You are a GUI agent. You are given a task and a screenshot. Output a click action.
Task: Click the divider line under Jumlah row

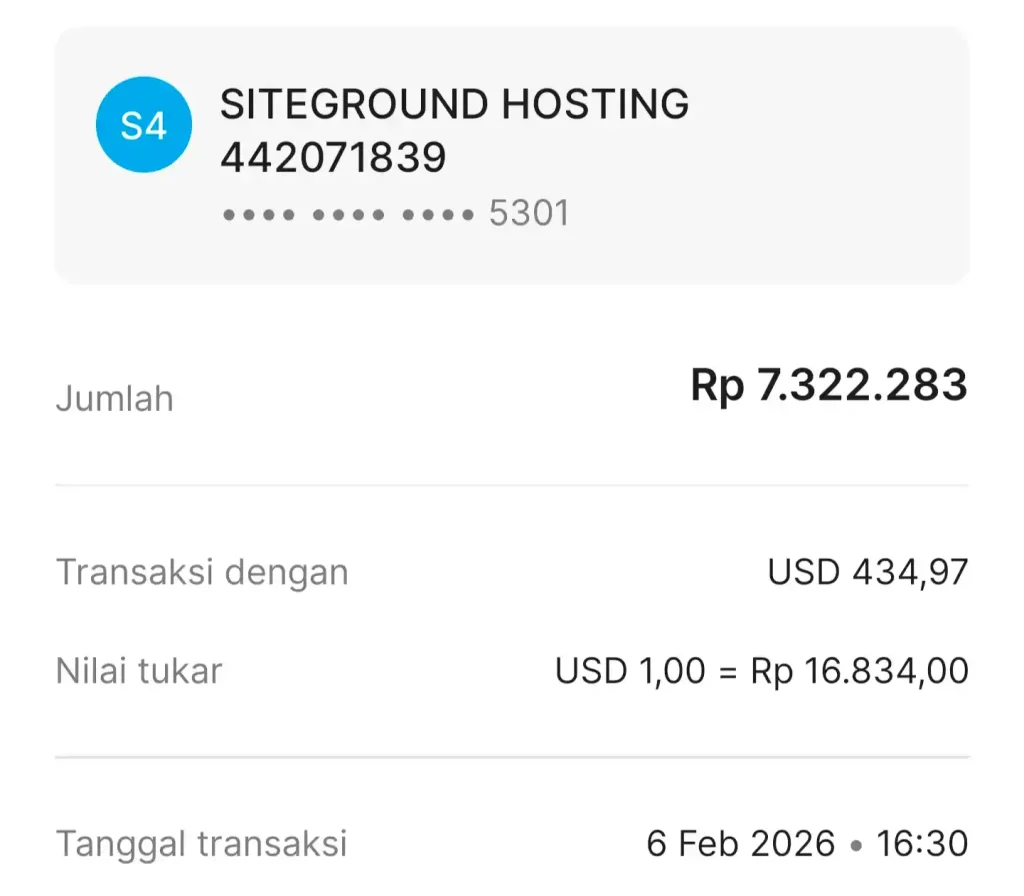pyautogui.click(x=511, y=486)
